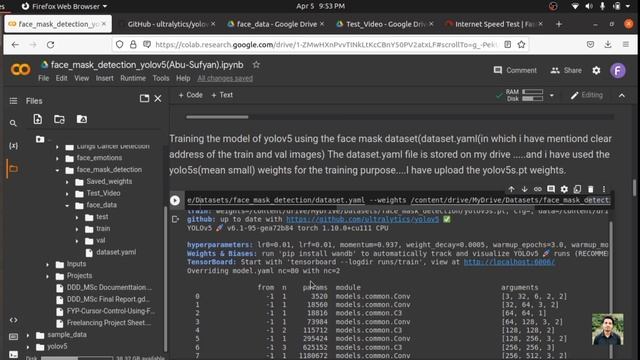The width and height of the screenshot is (640, 360).
Task: Copy link to the cell
Action: click(x=538, y=189)
